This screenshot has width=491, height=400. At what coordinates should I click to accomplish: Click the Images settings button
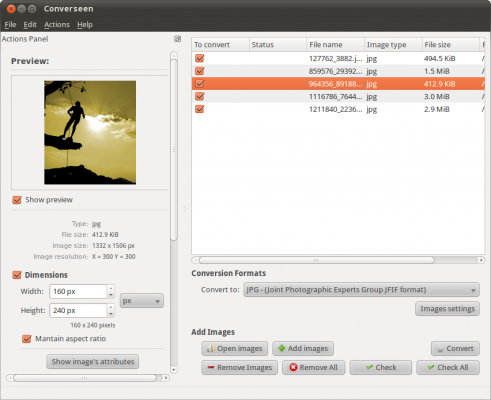pos(447,309)
